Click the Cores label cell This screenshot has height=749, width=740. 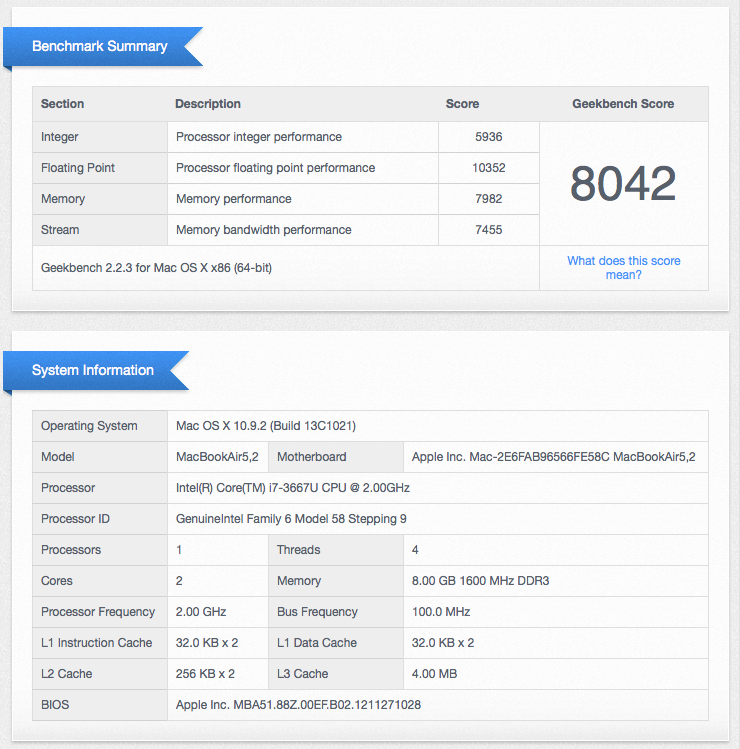coord(100,581)
